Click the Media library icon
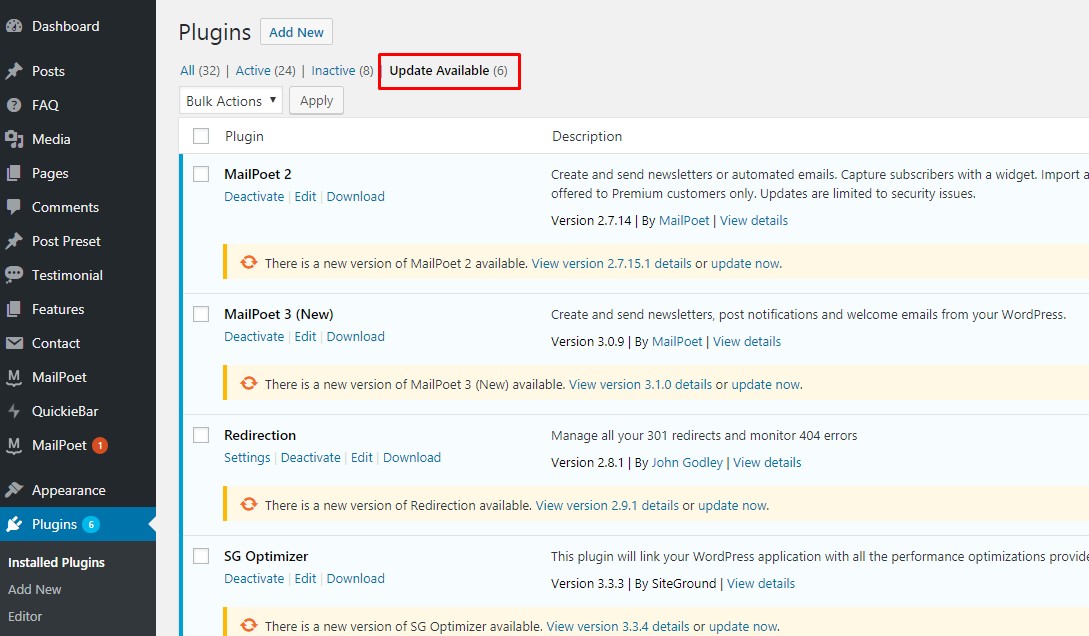 [x=14, y=139]
